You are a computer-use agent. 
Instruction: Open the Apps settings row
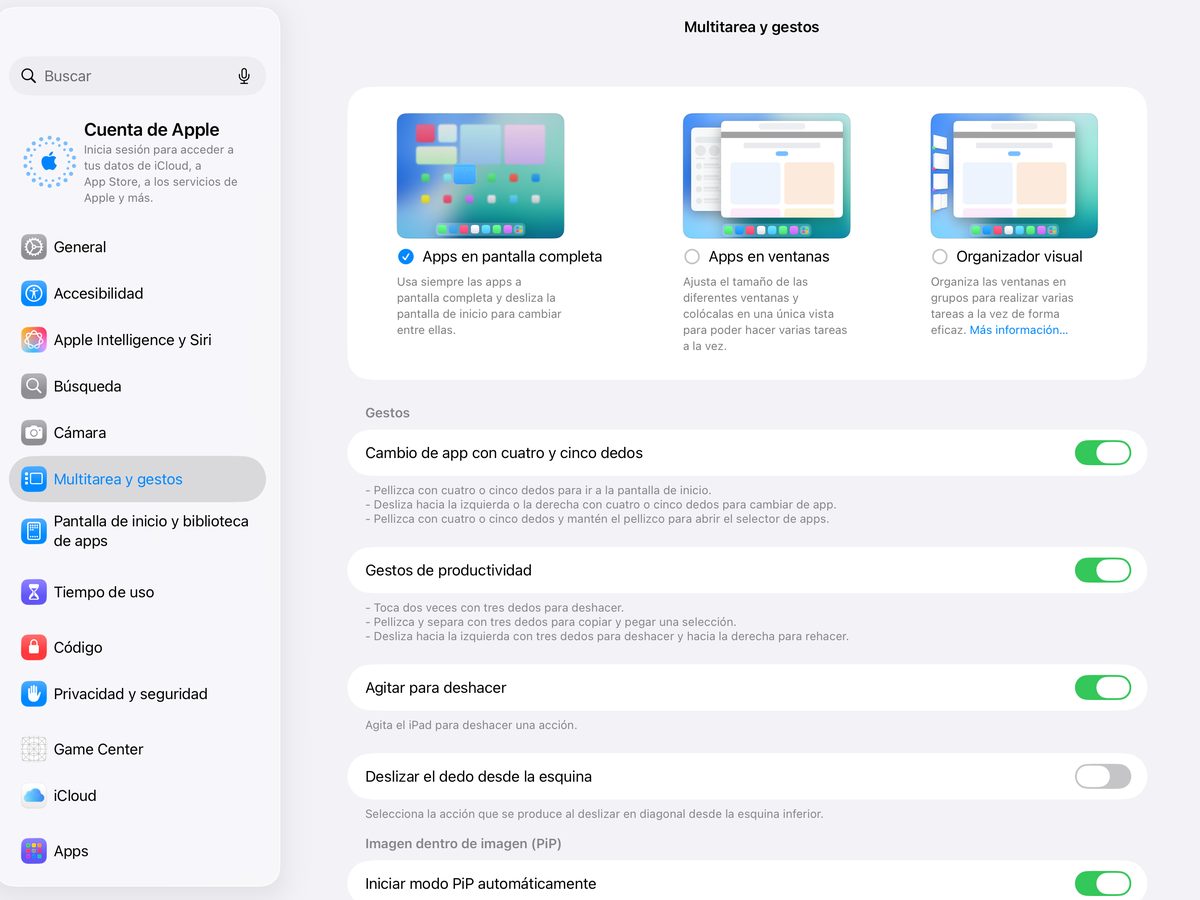pos(137,851)
